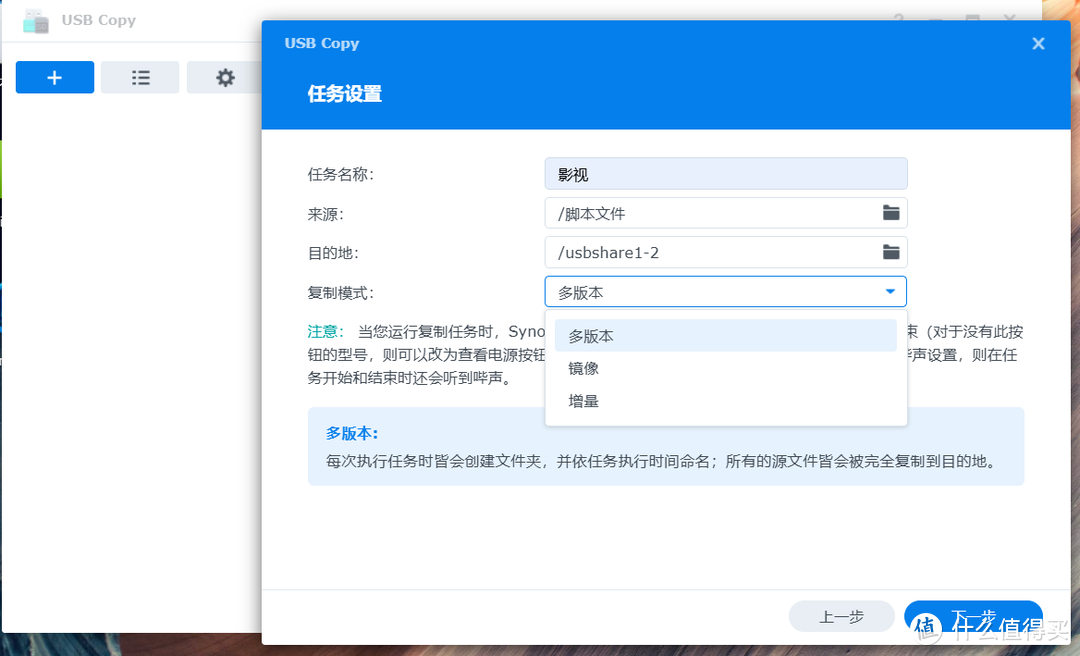
Task: Click the USB Copy app icon in title bar
Action: point(36,19)
